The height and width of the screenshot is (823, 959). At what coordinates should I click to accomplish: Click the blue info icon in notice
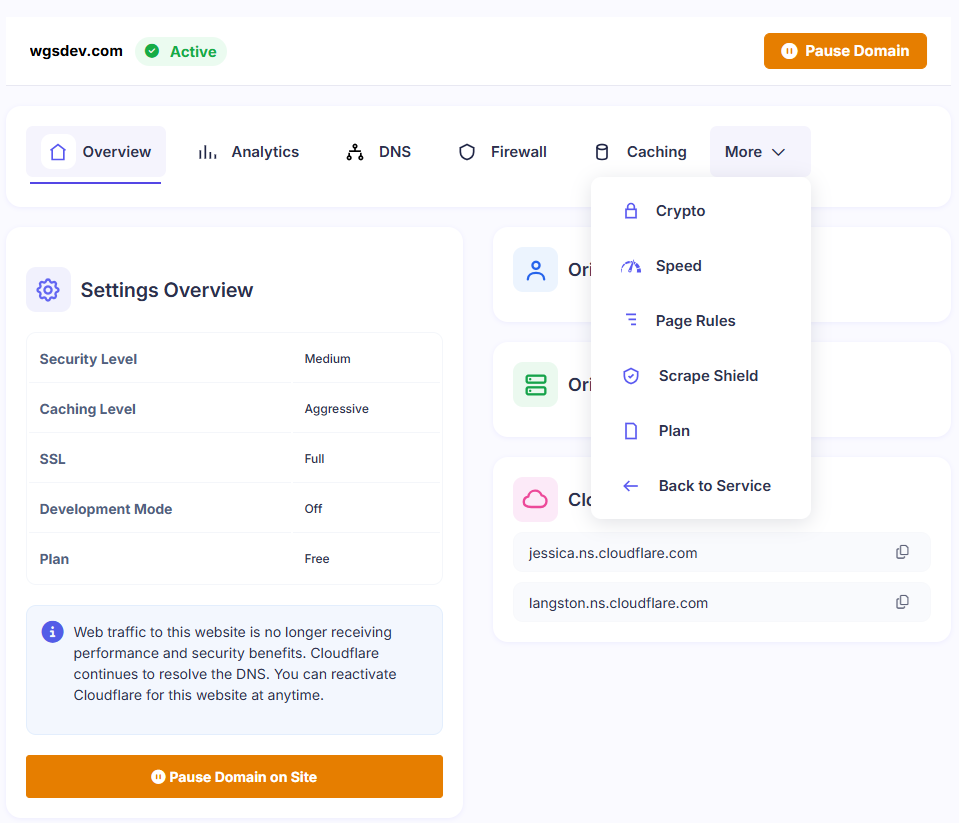click(x=53, y=632)
